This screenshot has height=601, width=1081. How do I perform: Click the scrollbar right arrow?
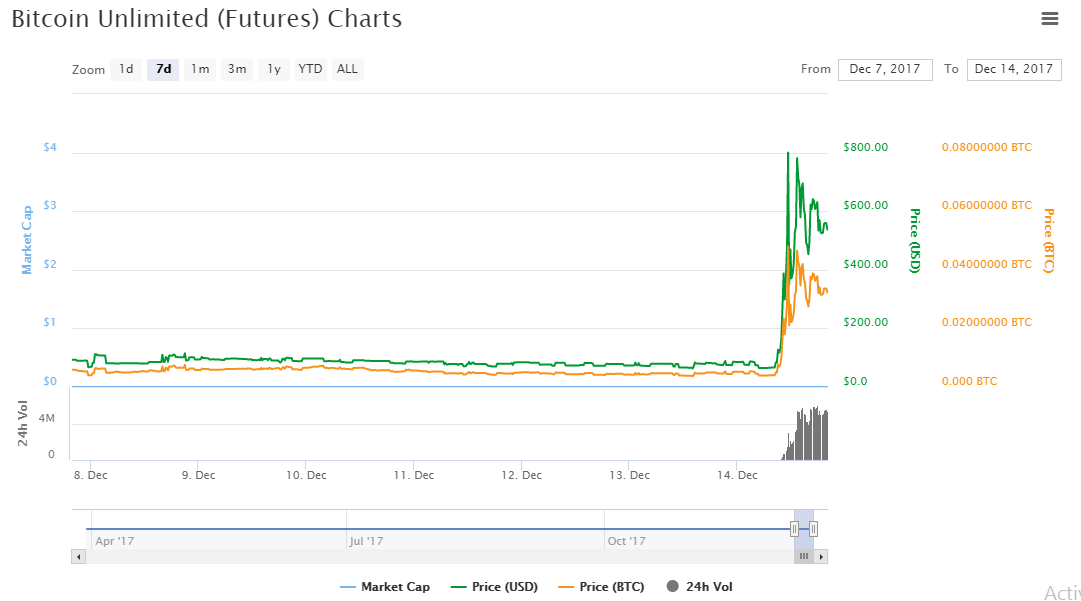822,557
